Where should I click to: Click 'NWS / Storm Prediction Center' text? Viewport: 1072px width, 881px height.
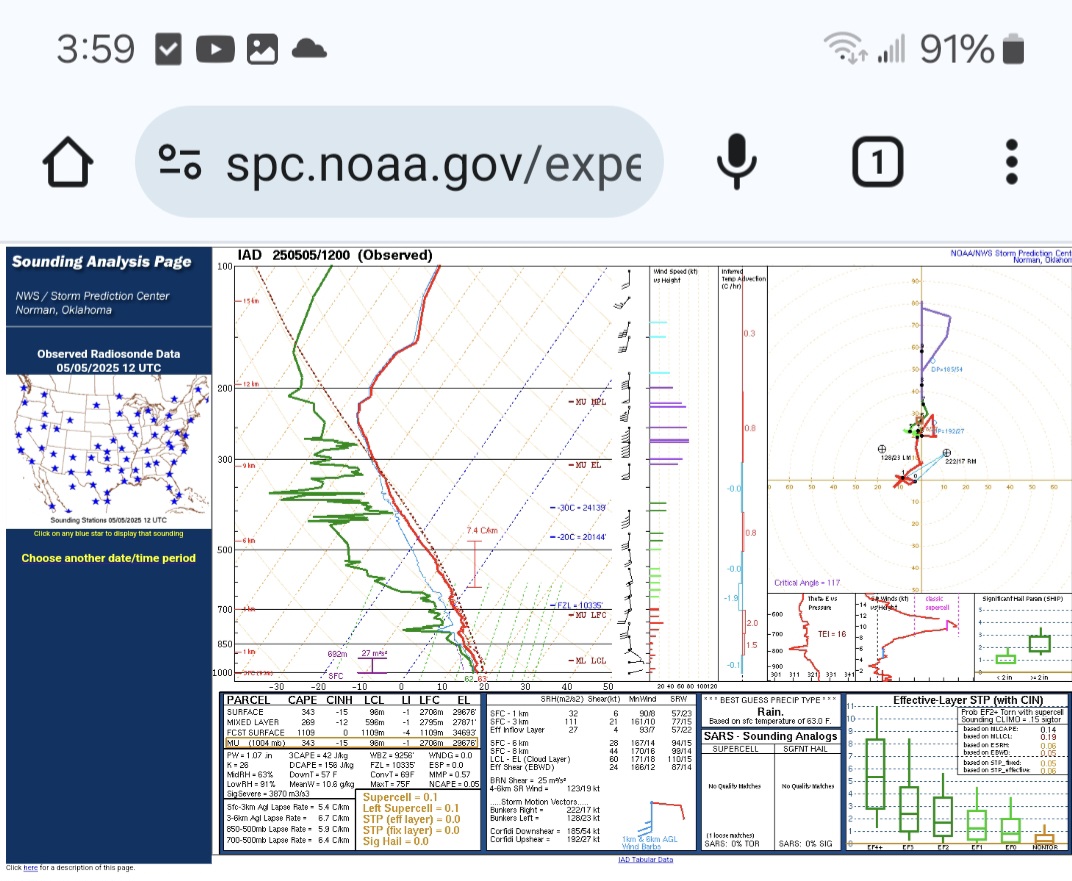(92, 296)
